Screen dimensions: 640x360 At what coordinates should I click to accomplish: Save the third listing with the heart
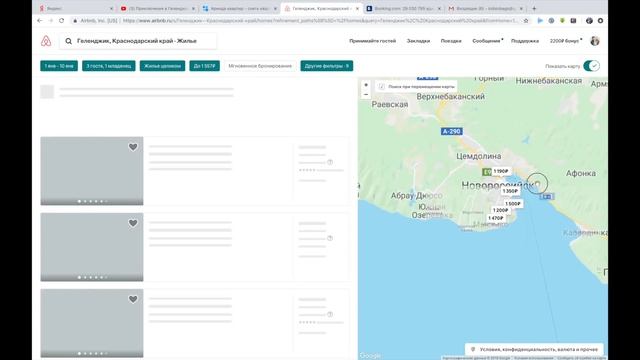[x=133, y=299]
